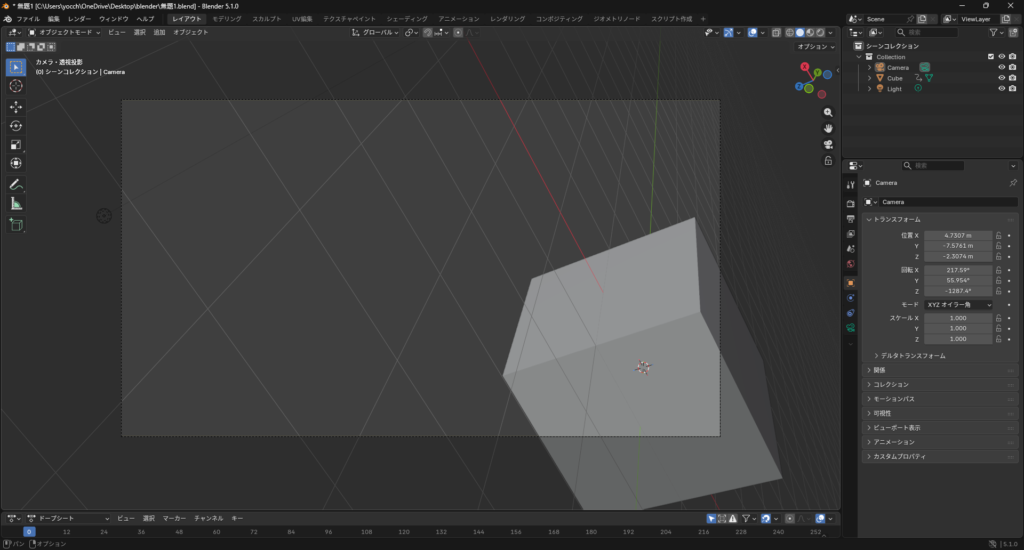The height and width of the screenshot is (550, 1024).
Task: Expand the Camera item in the outliner
Action: point(869,67)
